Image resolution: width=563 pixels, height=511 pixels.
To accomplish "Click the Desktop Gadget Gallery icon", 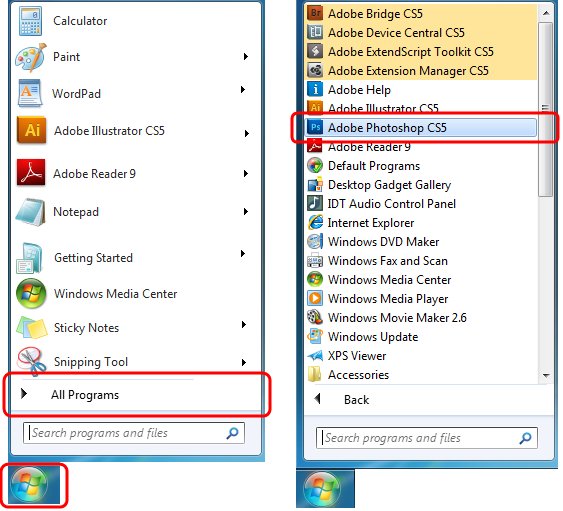I will pos(315,185).
